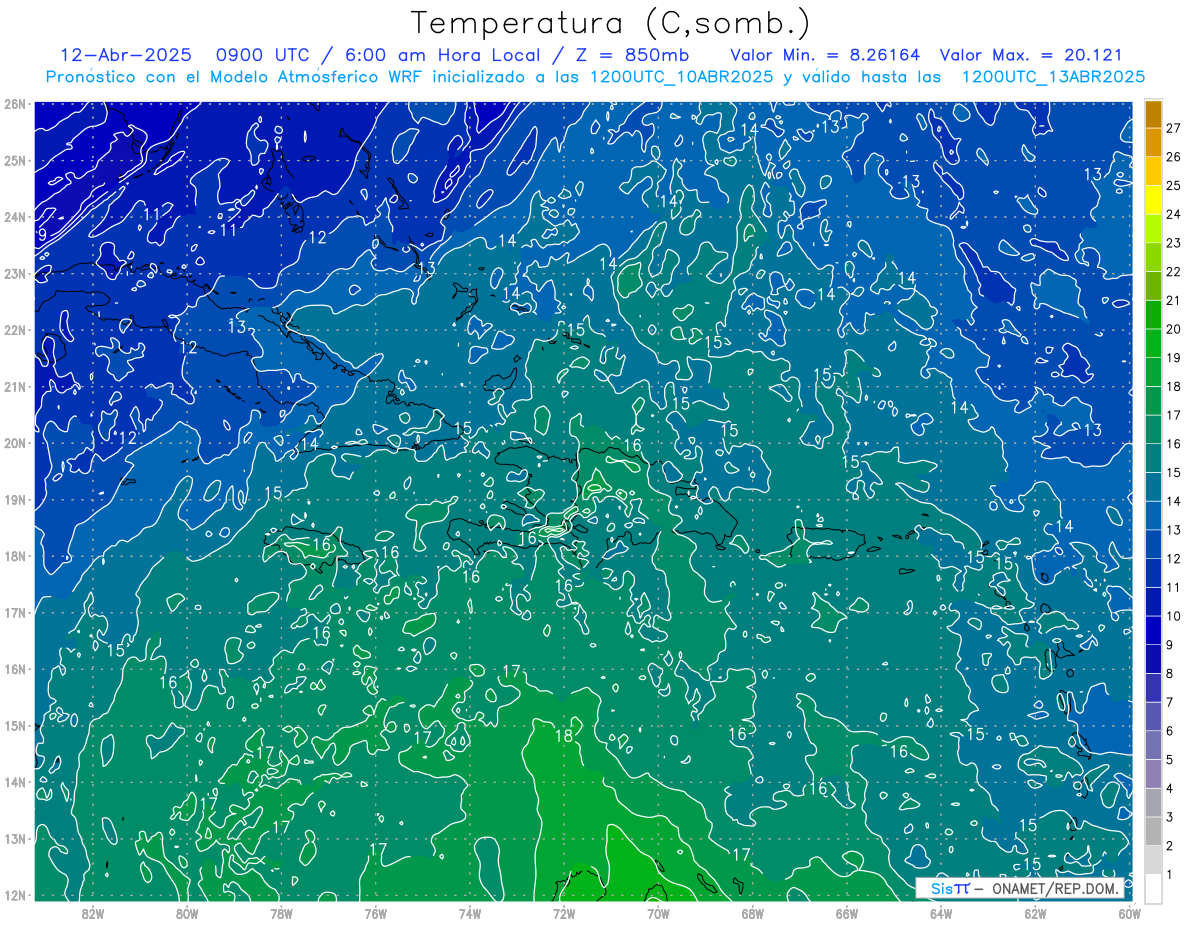Click the longitude axis label '74W'
This screenshot has width=1200, height=927.
tap(469, 913)
